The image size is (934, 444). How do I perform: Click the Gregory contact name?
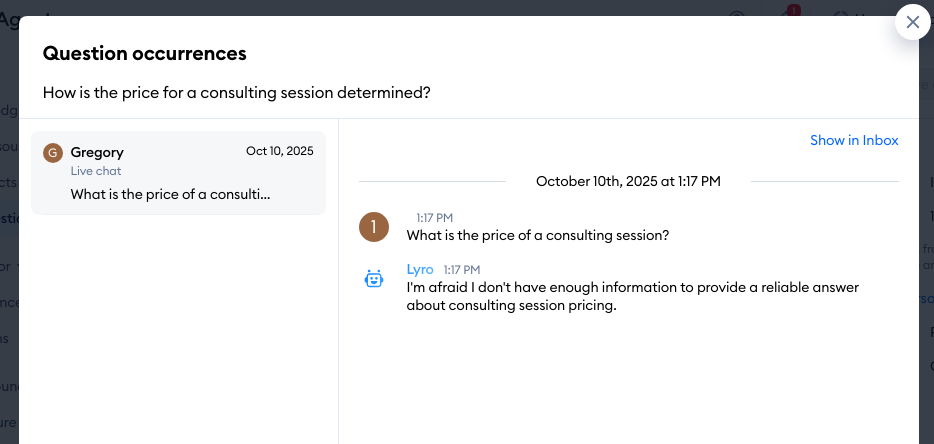coord(97,152)
